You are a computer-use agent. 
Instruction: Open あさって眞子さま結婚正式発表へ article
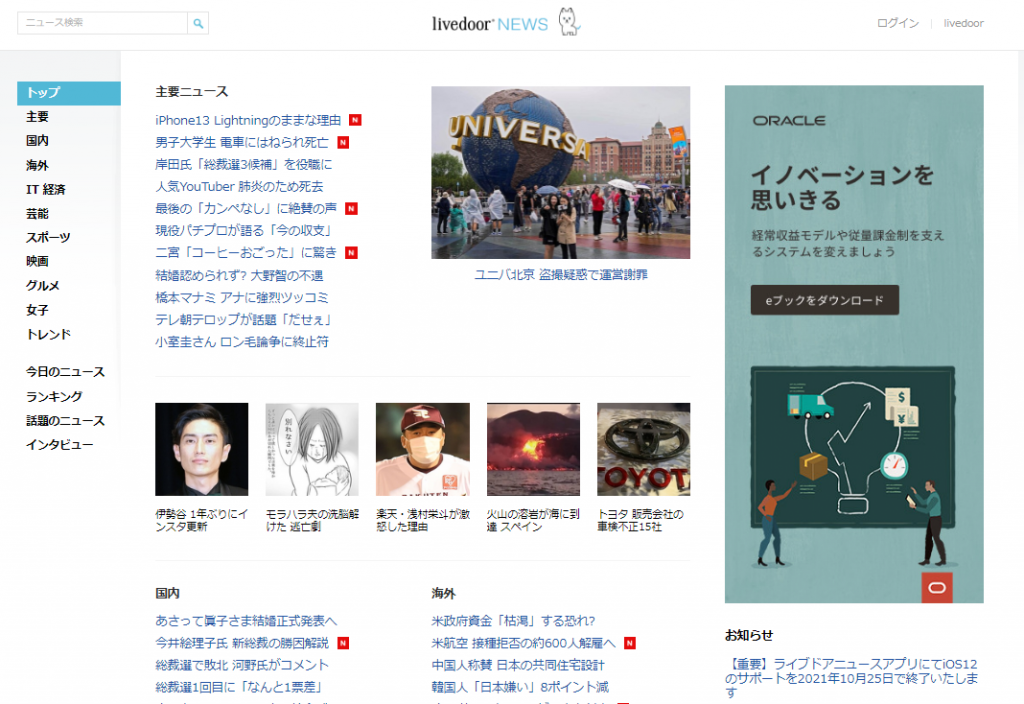click(246, 621)
